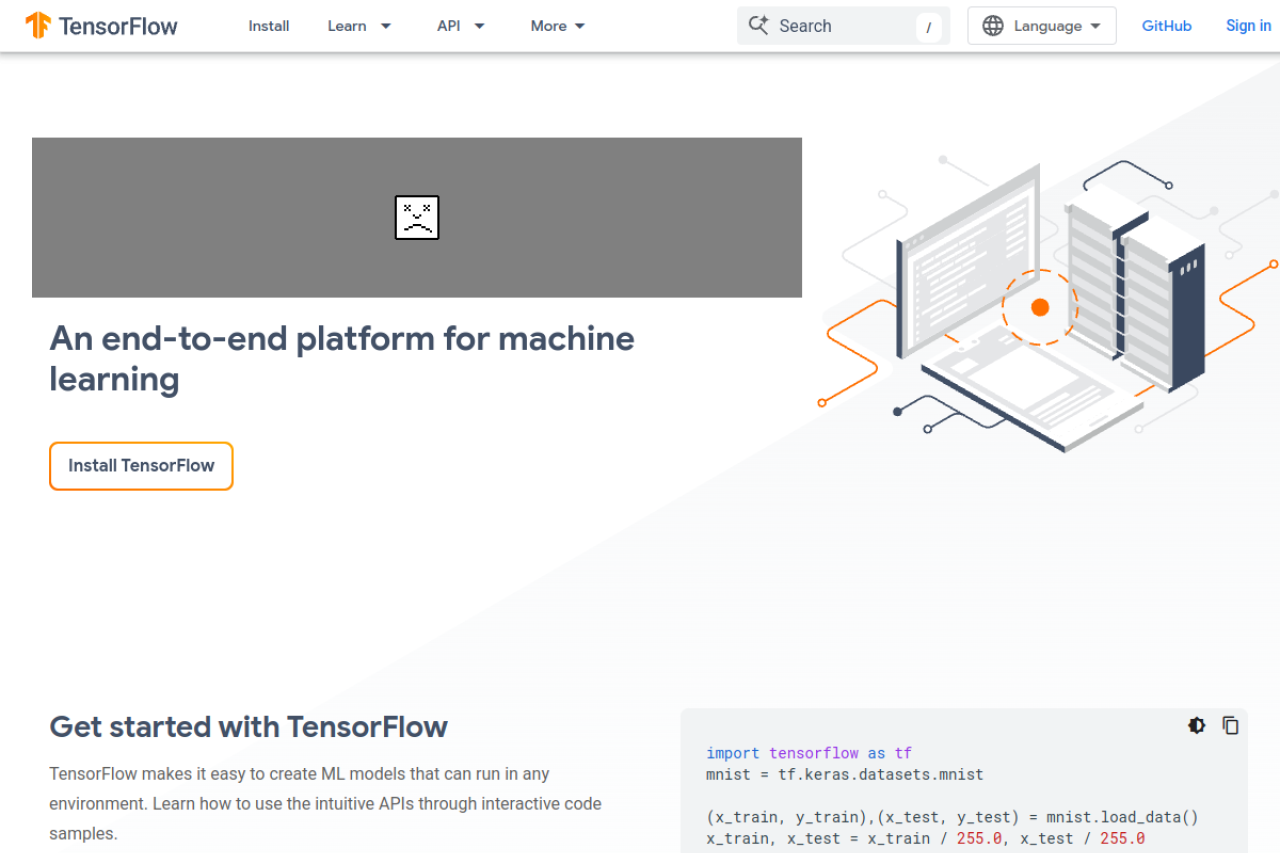Viewport: 1280px width, 853px height.
Task: Click the Install TensorFlow button
Action: (x=141, y=466)
